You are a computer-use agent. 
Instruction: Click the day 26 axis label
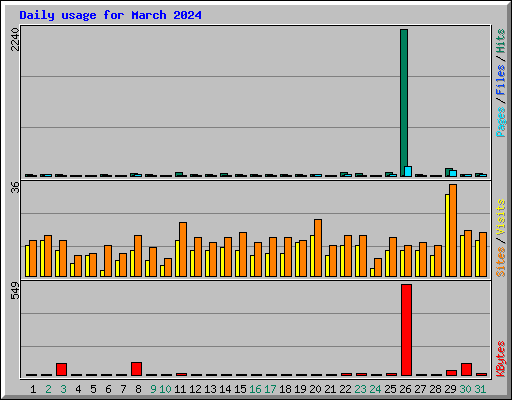405,389
